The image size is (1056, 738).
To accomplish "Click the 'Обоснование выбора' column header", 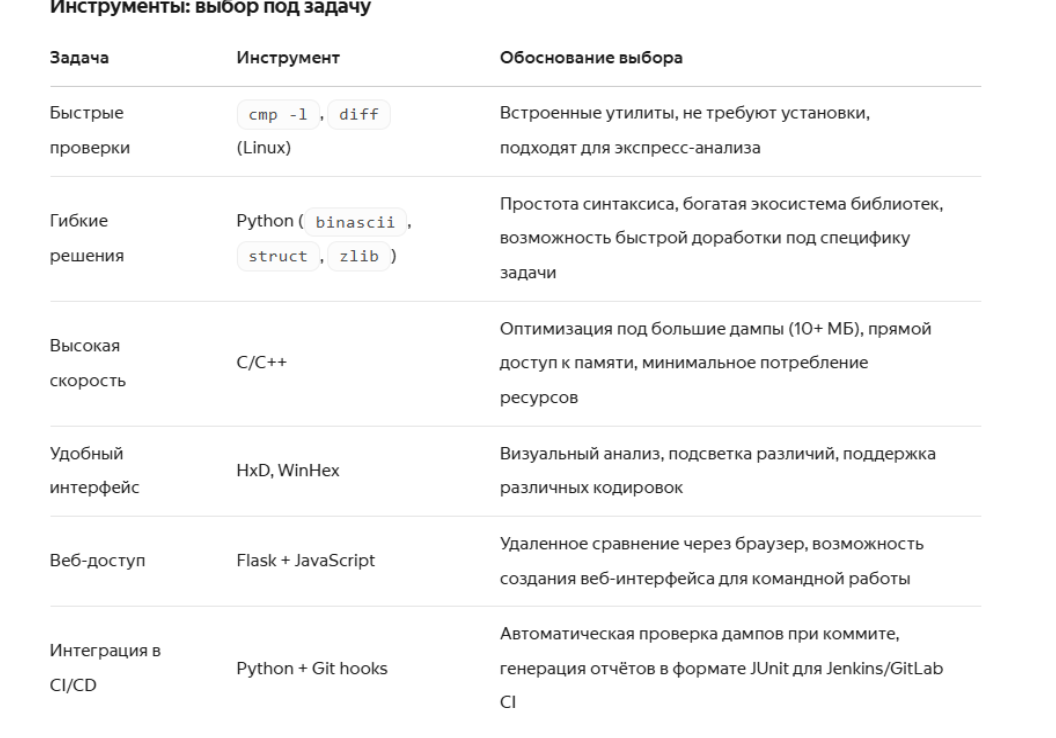I will (x=591, y=58).
